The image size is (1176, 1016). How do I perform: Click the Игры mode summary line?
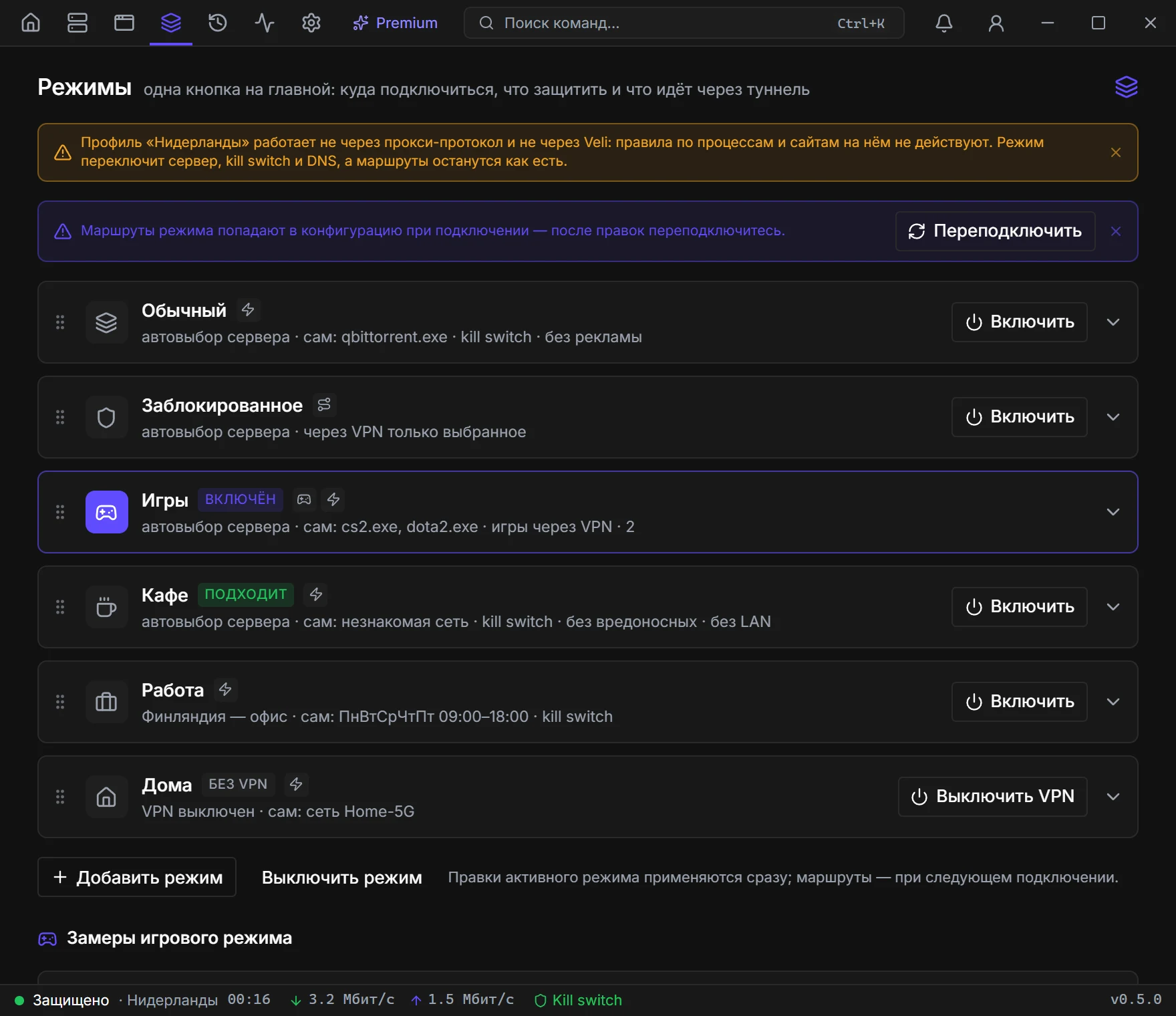click(x=388, y=527)
